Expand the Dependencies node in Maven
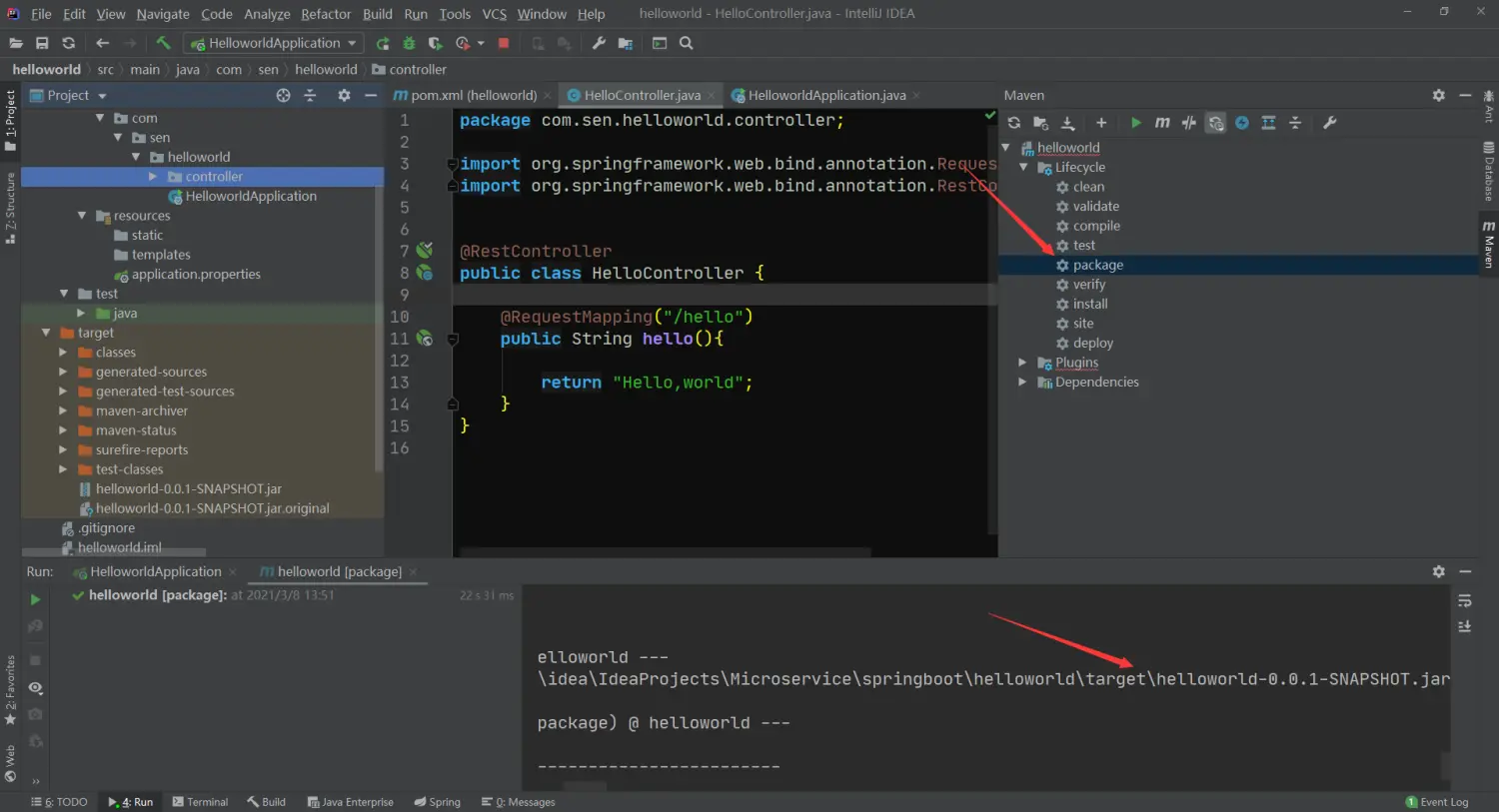The height and width of the screenshot is (812, 1499). [x=1022, y=382]
